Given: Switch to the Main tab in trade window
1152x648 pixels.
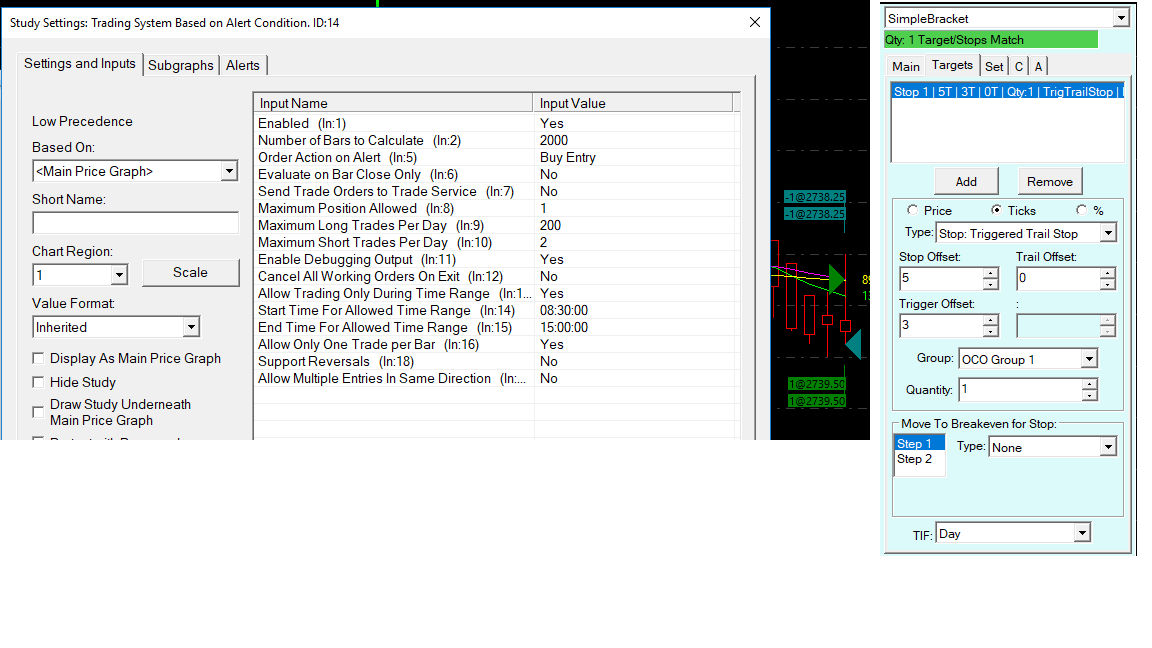Looking at the screenshot, I should click(x=905, y=66).
